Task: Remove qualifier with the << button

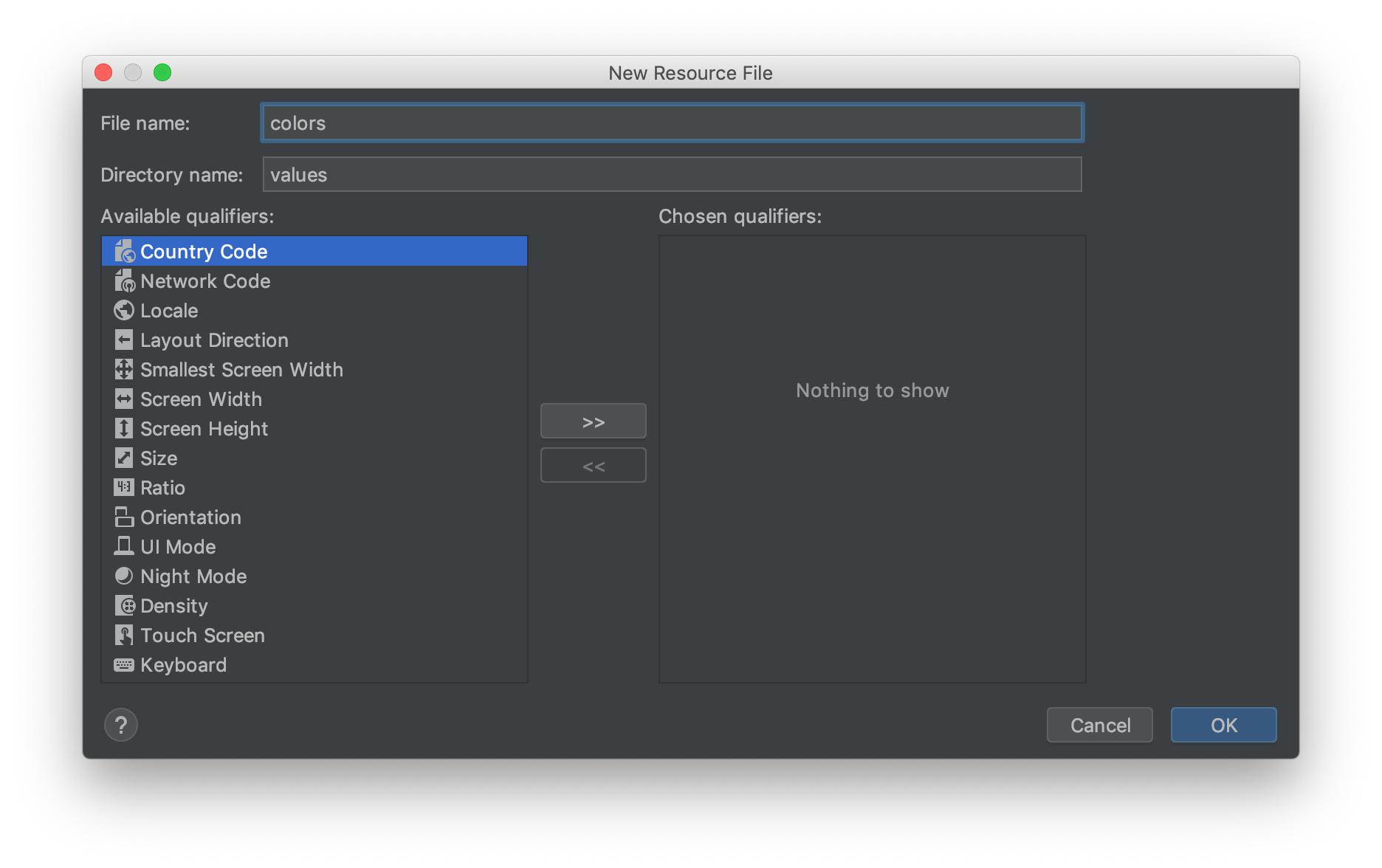Action: pyautogui.click(x=593, y=466)
